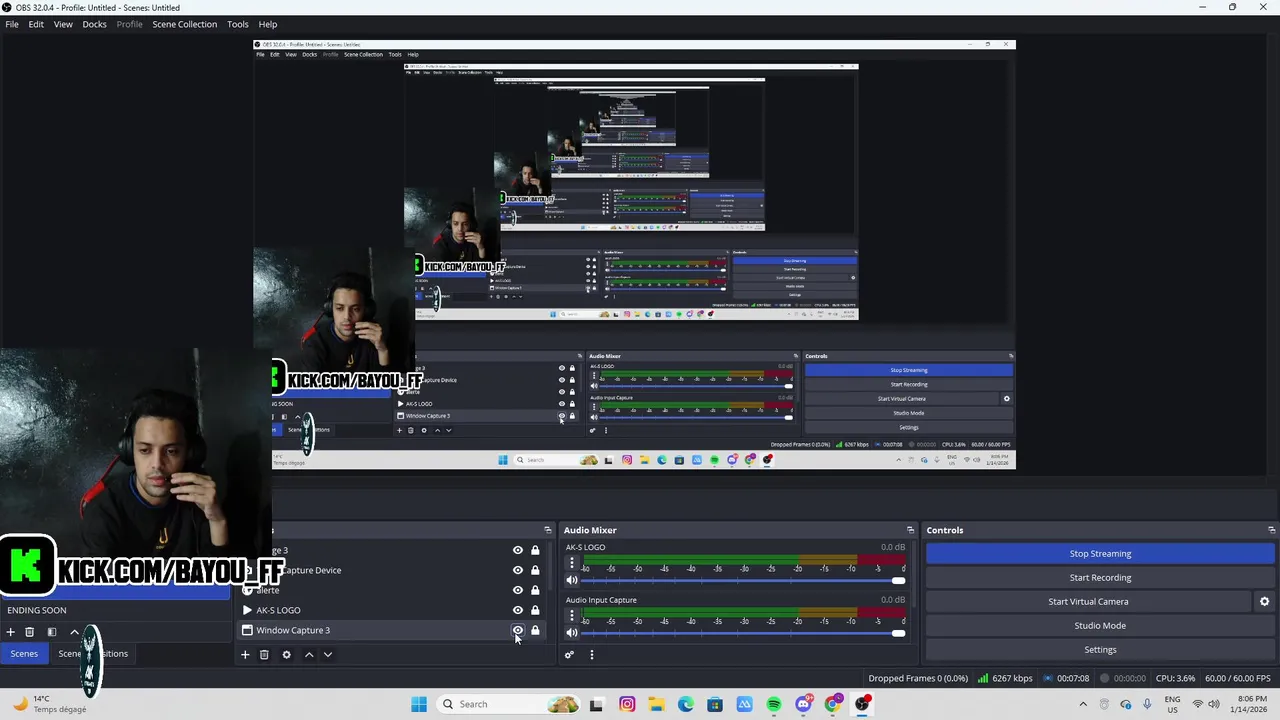
Task: Add a new scene with plus icon
Action: click(10, 632)
